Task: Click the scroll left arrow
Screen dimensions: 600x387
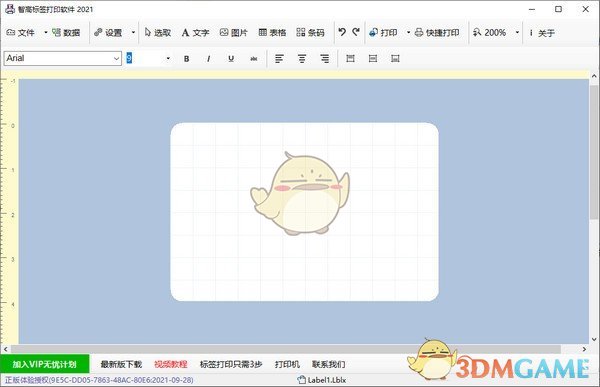Action: (5, 349)
